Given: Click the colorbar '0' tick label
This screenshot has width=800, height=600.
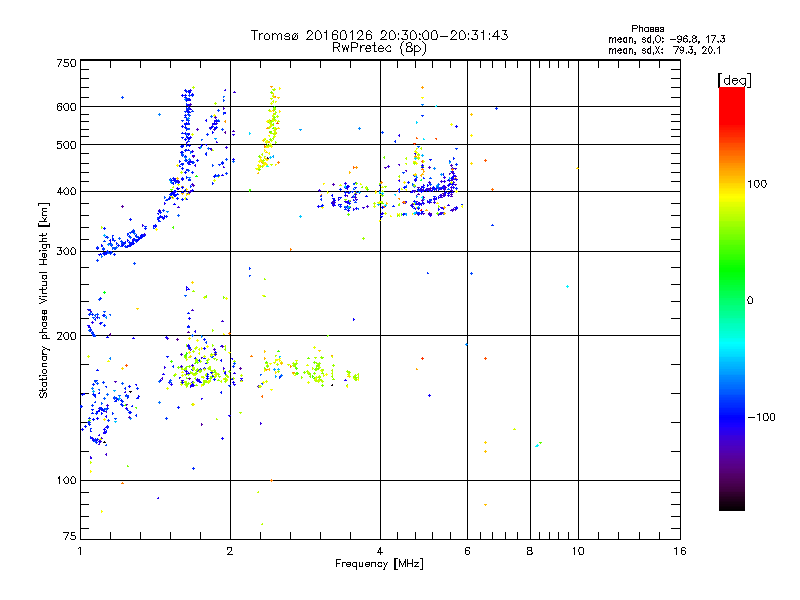Looking at the screenshot, I should click(749, 301).
